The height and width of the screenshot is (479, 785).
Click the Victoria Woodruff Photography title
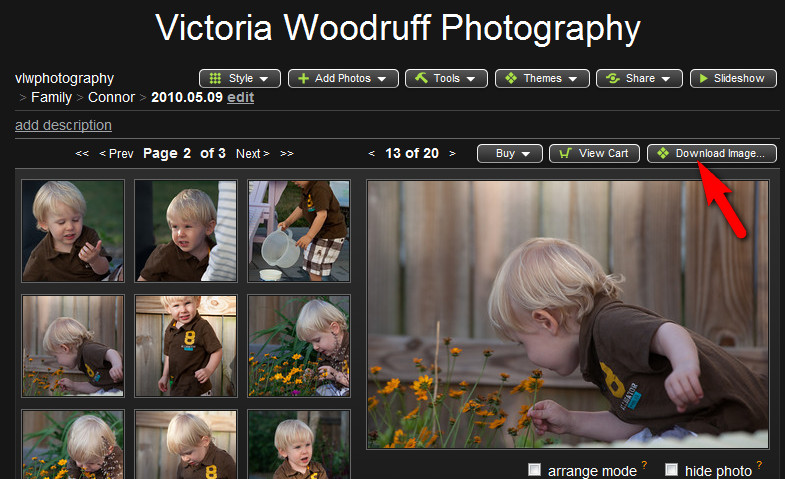click(398, 28)
